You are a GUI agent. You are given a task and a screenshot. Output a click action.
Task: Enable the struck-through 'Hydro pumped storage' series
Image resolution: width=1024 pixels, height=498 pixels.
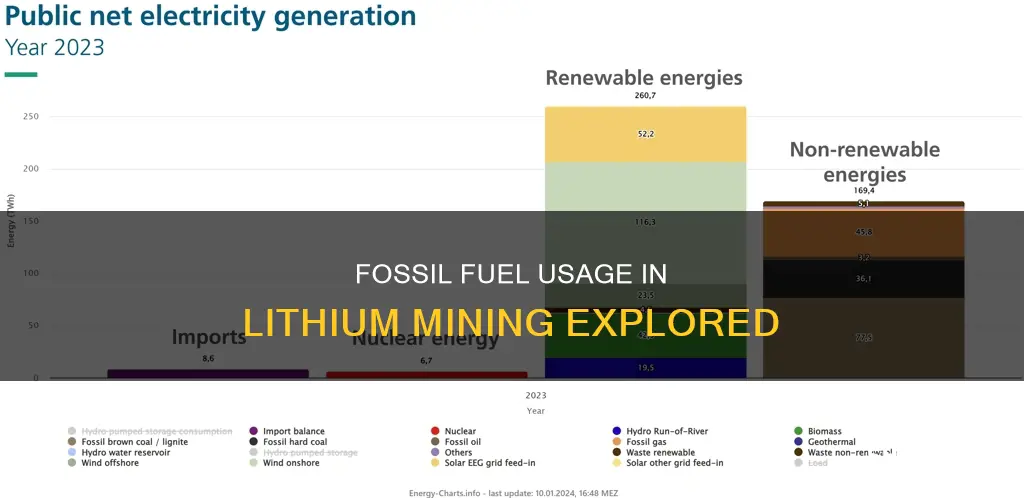coord(303,452)
